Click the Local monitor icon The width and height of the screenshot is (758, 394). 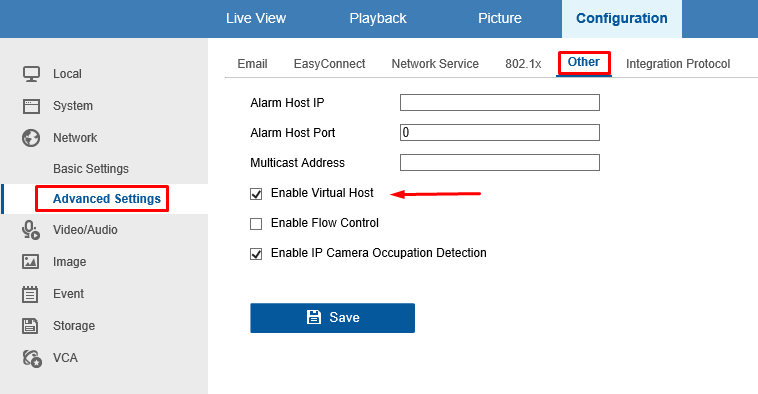pyautogui.click(x=31, y=74)
